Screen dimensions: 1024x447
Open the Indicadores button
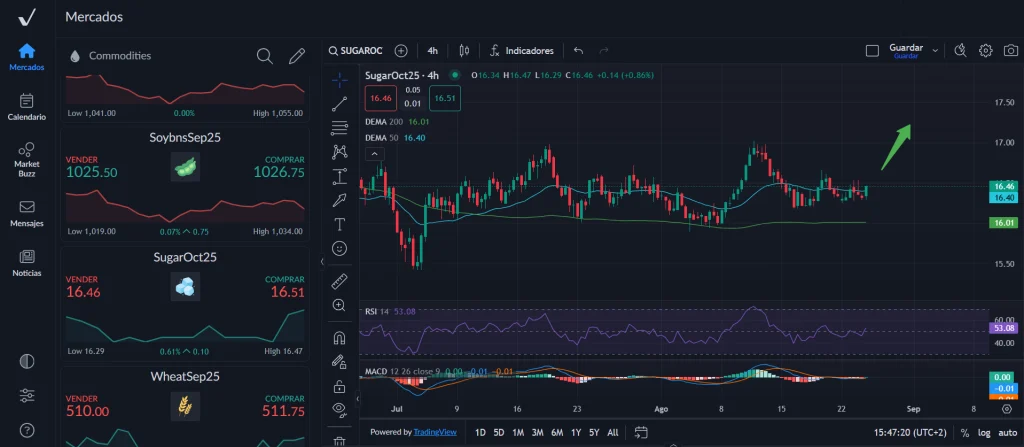point(522,50)
